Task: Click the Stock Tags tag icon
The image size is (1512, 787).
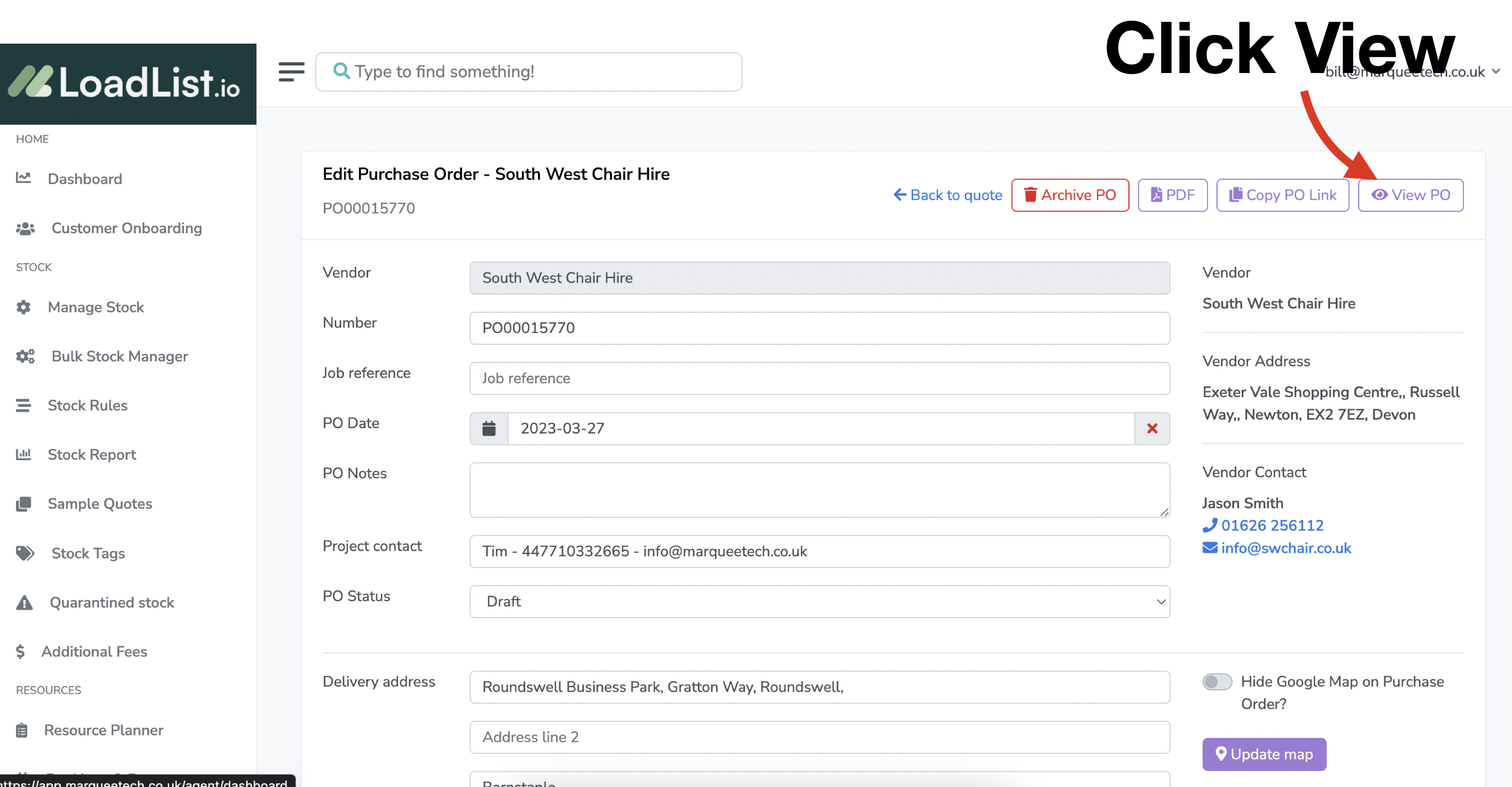Action: click(25, 553)
